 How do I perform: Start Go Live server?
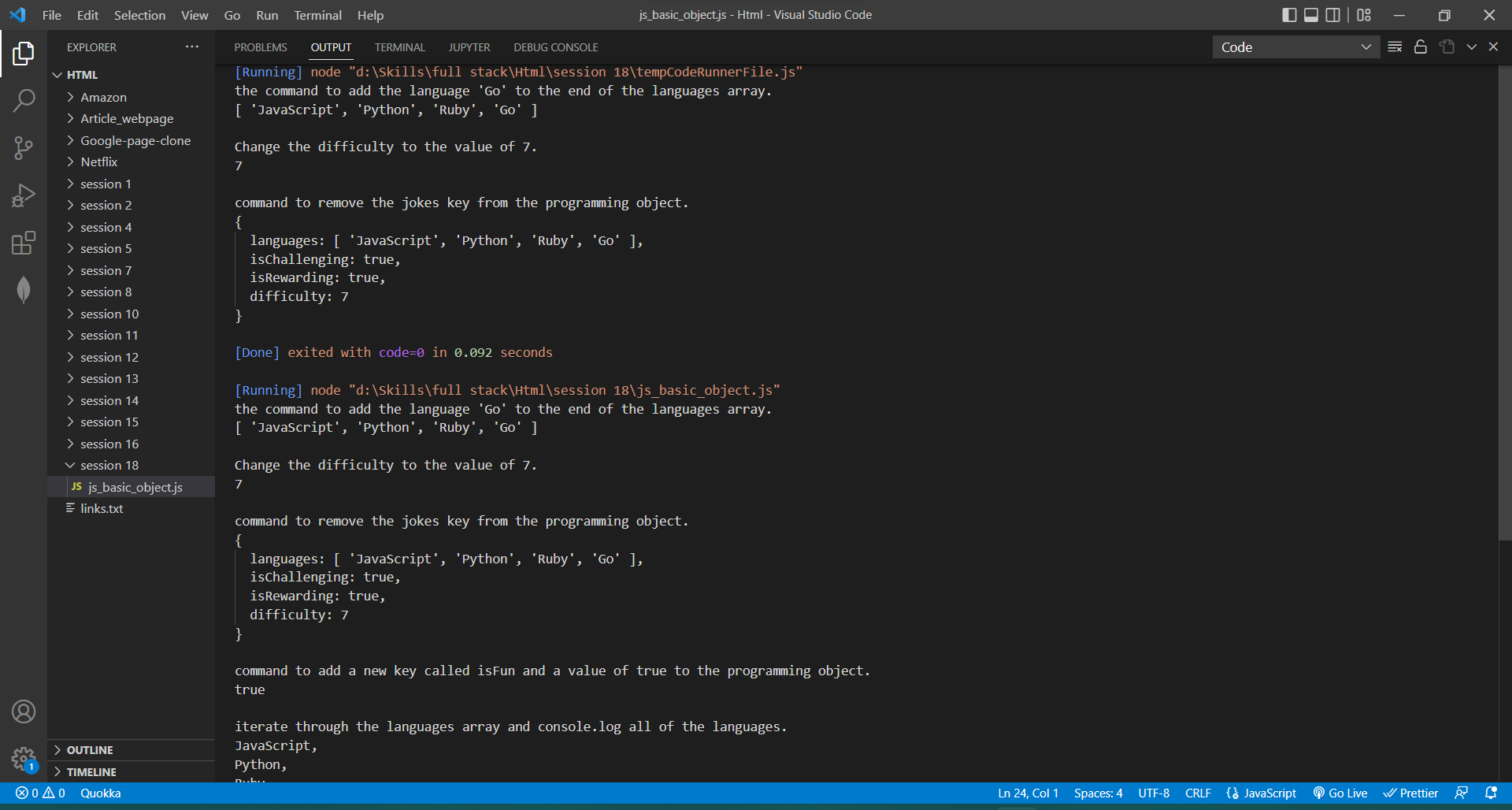click(1340, 793)
